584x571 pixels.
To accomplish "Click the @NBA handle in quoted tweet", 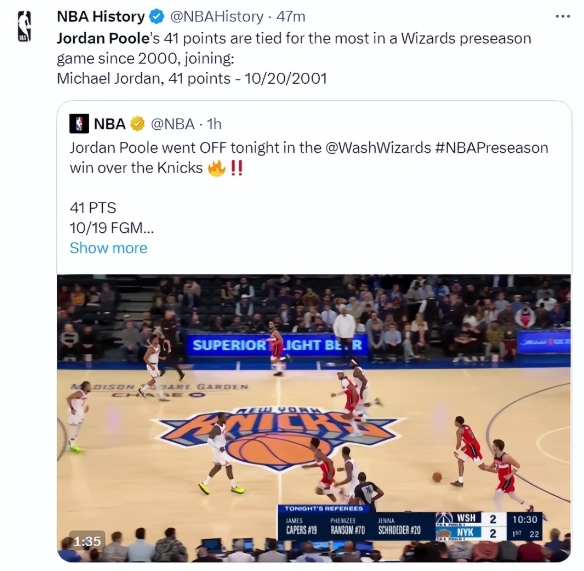I will point(172,124).
